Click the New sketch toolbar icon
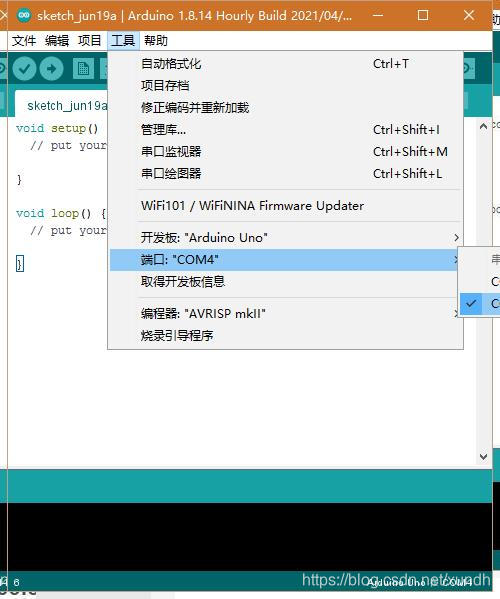500x599 pixels. click(83, 69)
